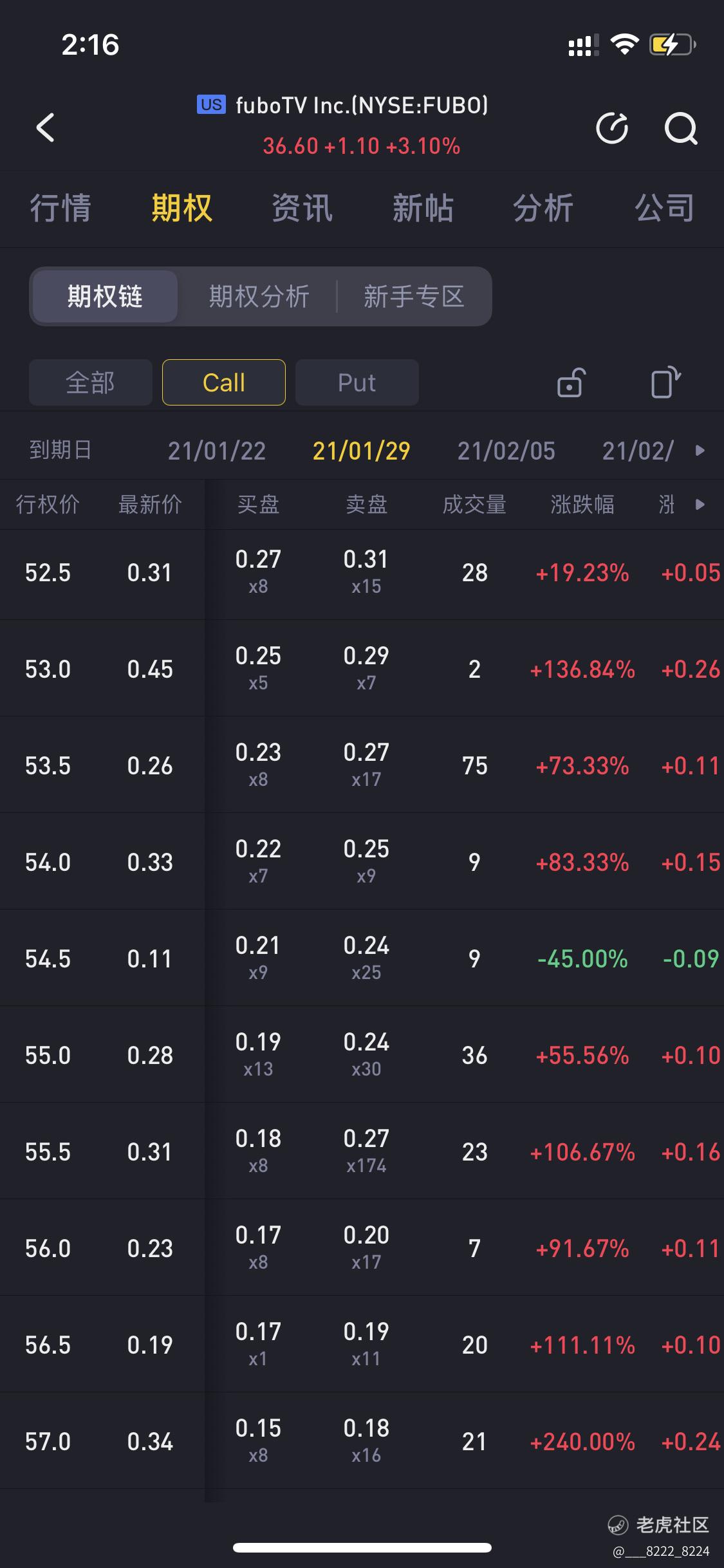
Task: Tap the 涨跌幅 column header
Action: [582, 504]
